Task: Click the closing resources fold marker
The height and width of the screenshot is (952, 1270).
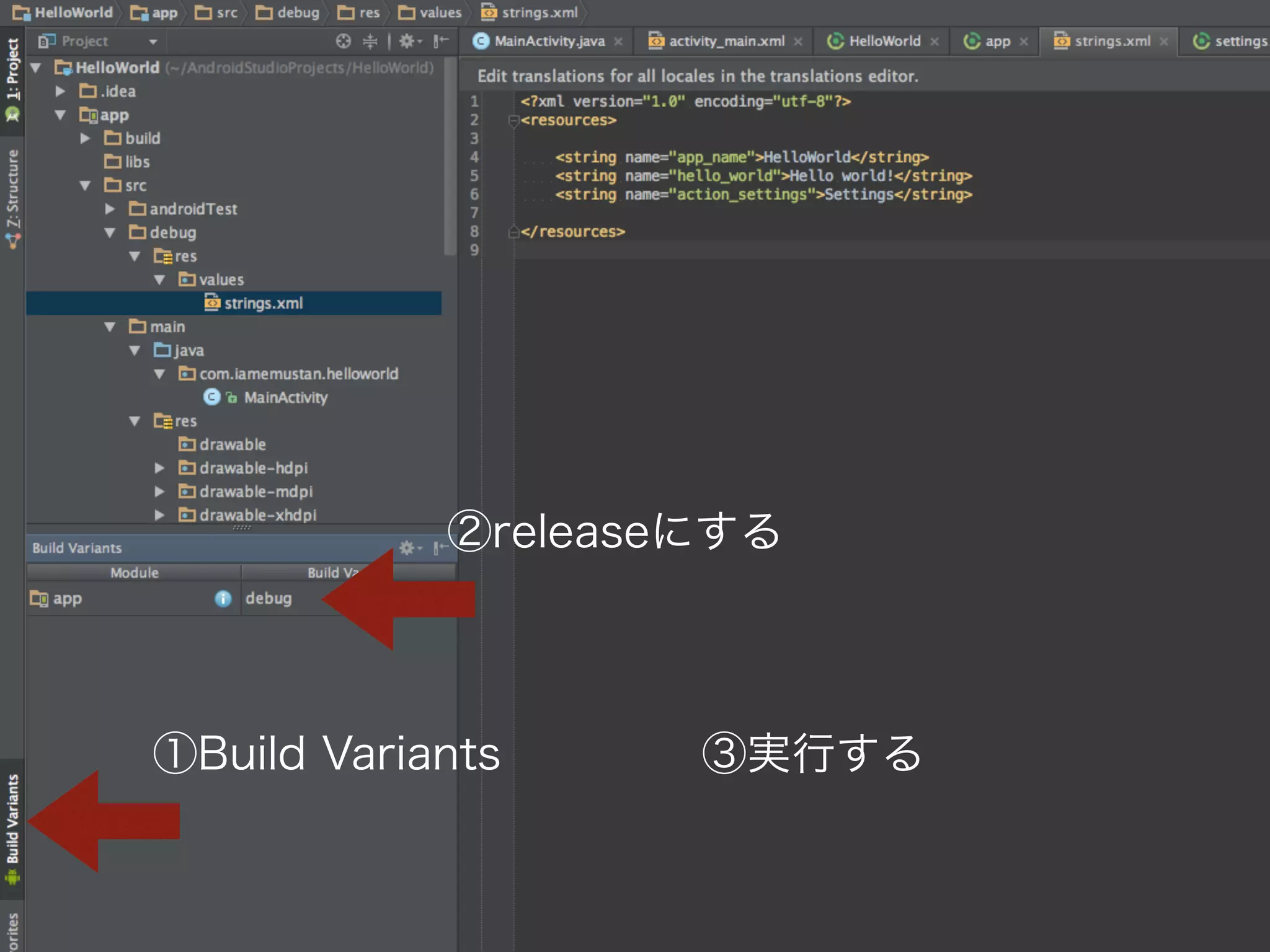Action: [513, 232]
